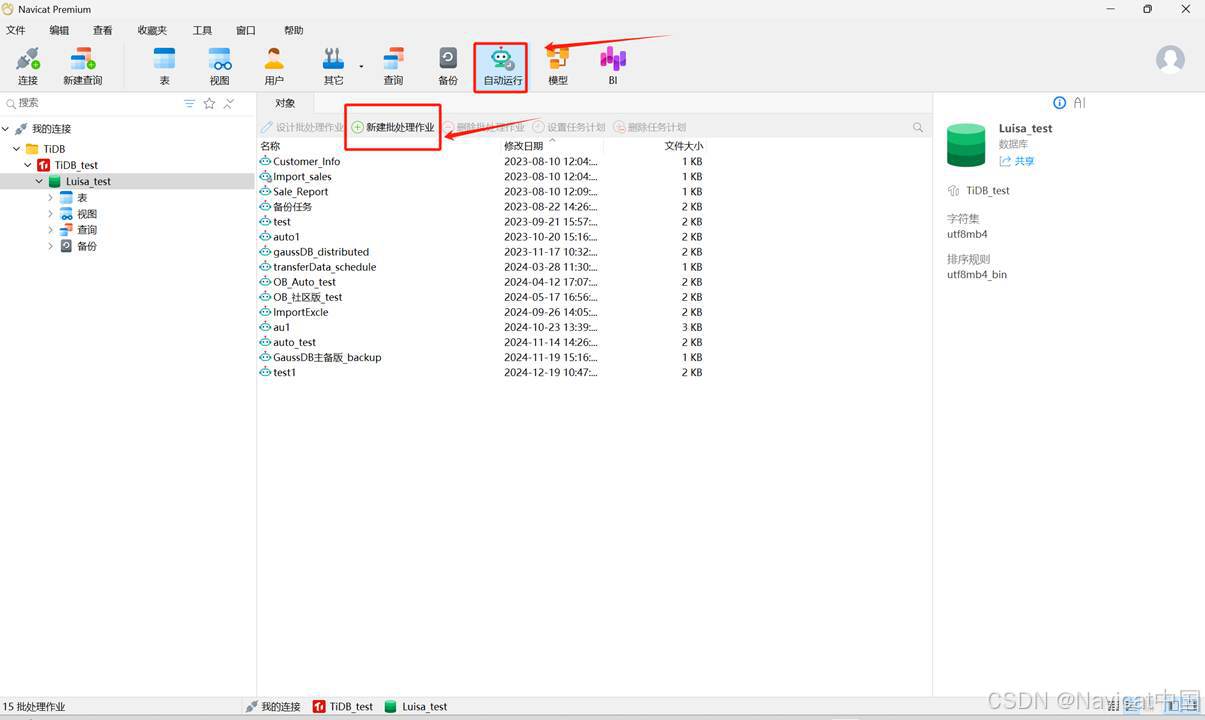This screenshot has height=720, width=1205.
Task: Select the Customer_Info batch job
Action: tap(307, 161)
